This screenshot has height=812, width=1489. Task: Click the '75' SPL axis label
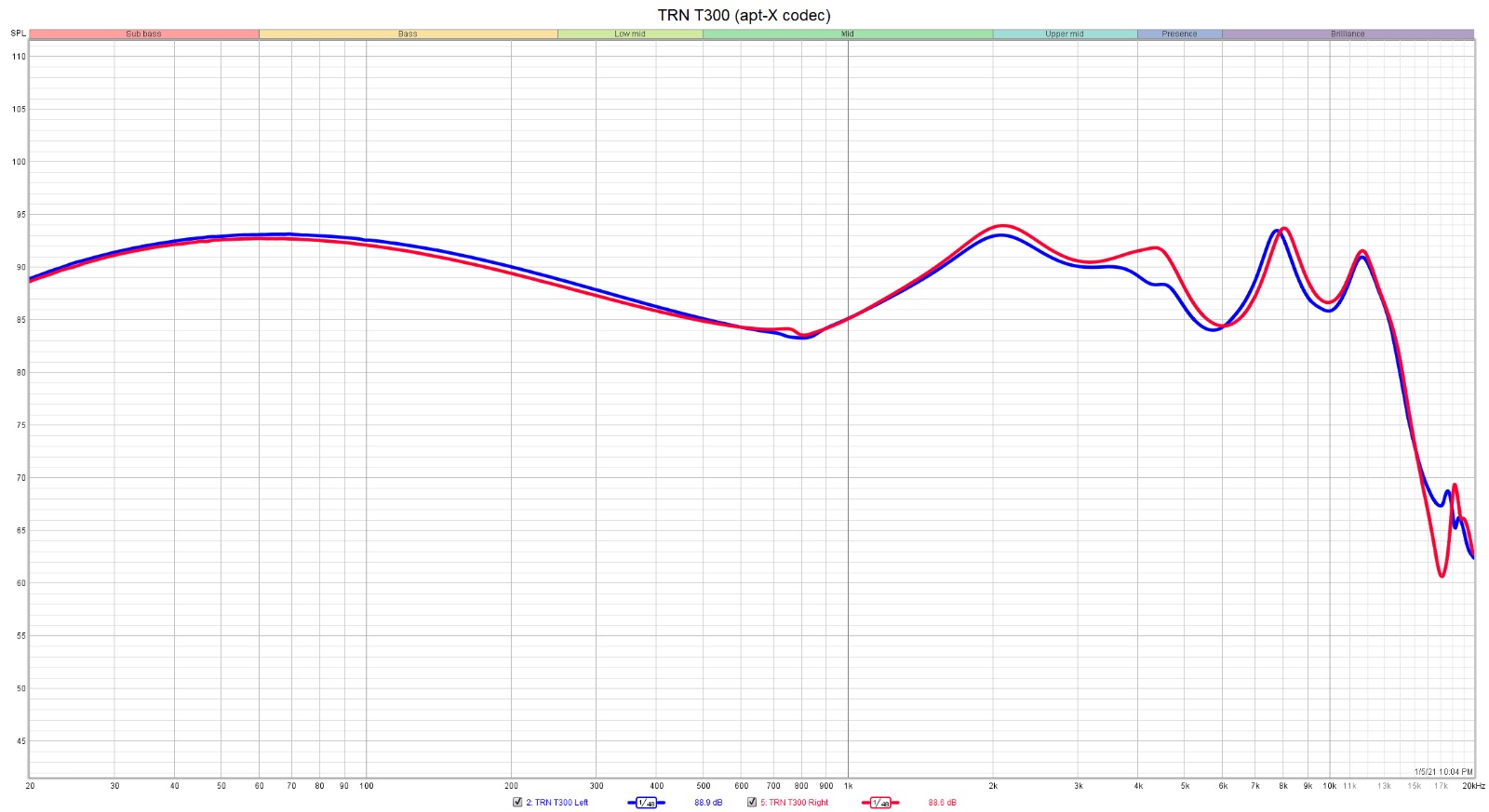[x=20, y=426]
